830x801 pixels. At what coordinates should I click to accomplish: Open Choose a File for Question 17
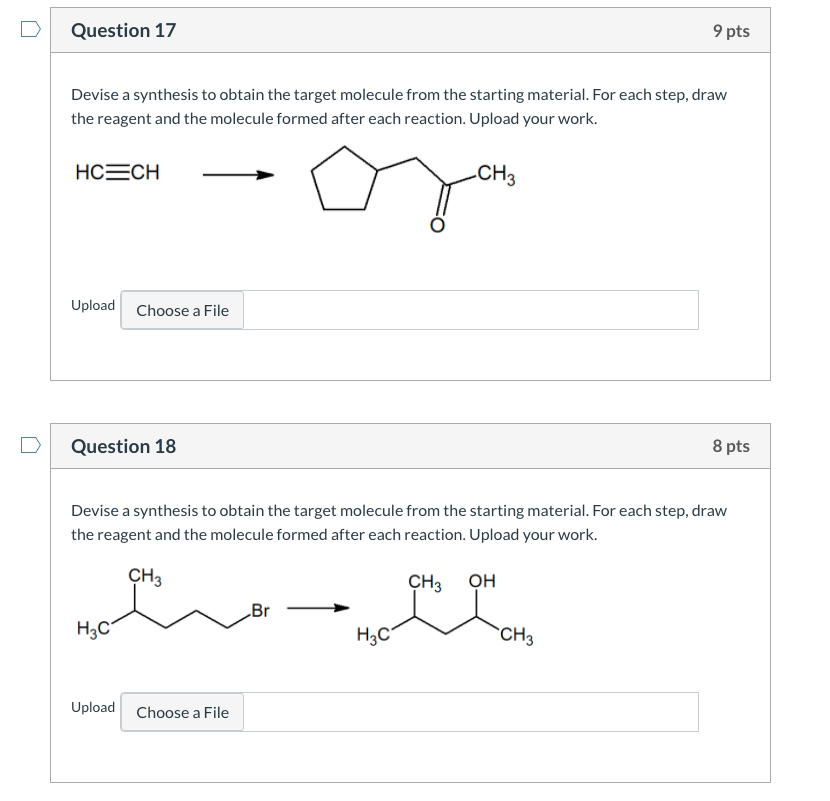click(x=181, y=310)
